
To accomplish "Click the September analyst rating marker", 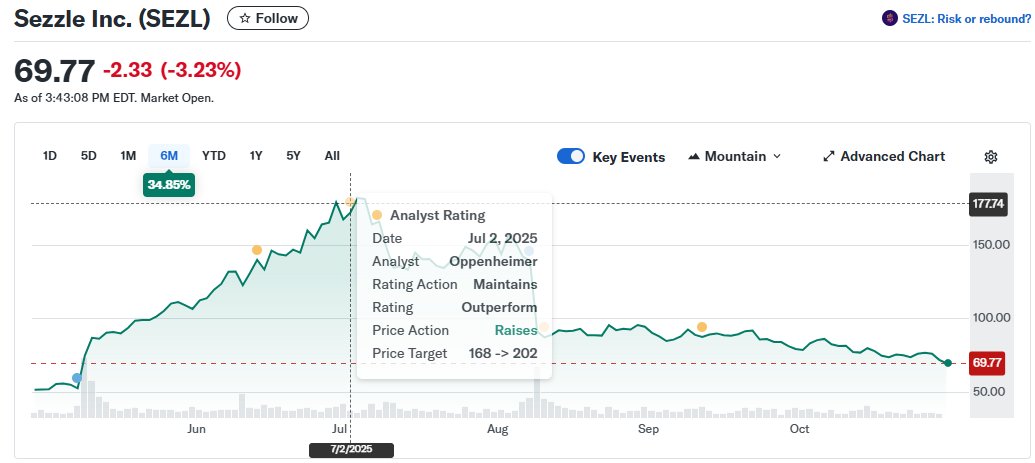I will [702, 327].
